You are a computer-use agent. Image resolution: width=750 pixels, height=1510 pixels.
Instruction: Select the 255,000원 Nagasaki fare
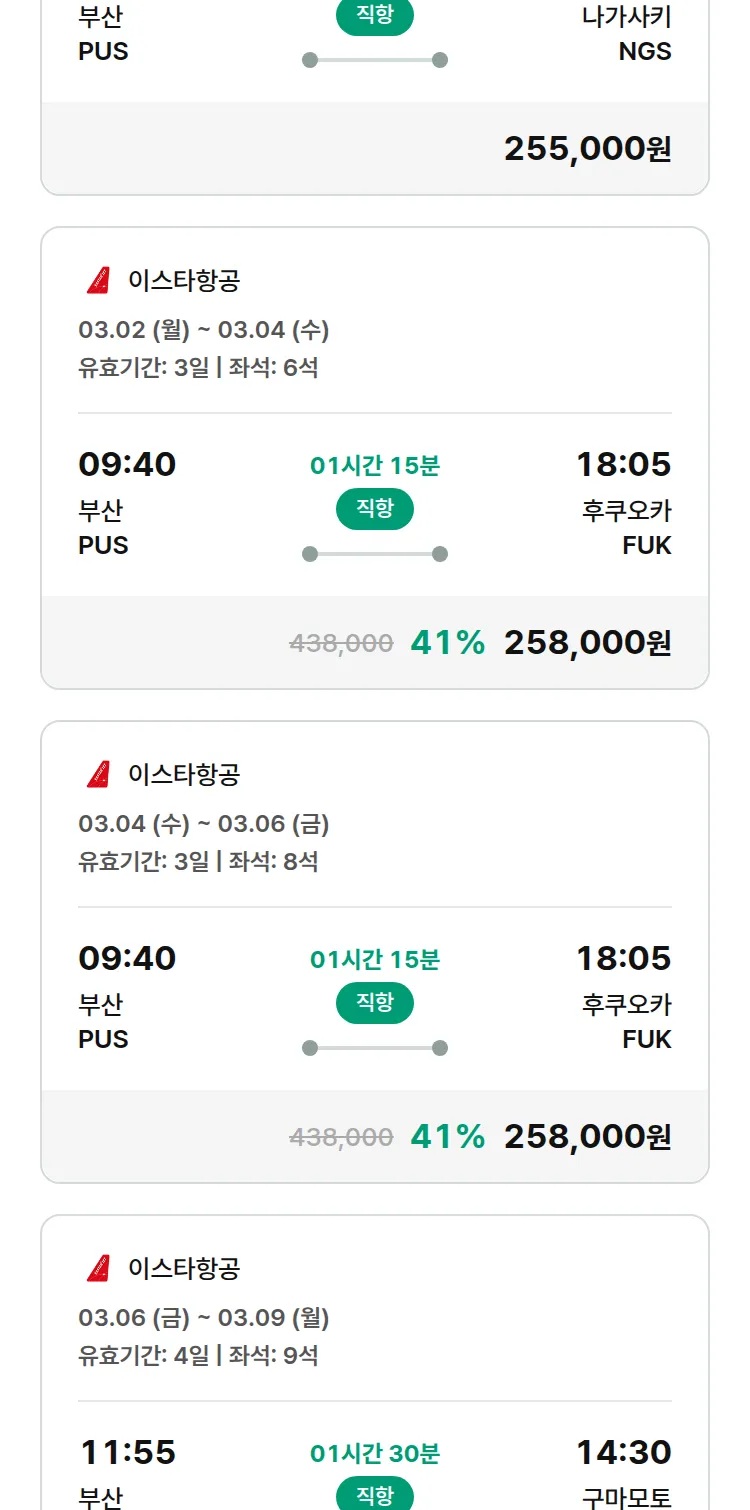[587, 149]
